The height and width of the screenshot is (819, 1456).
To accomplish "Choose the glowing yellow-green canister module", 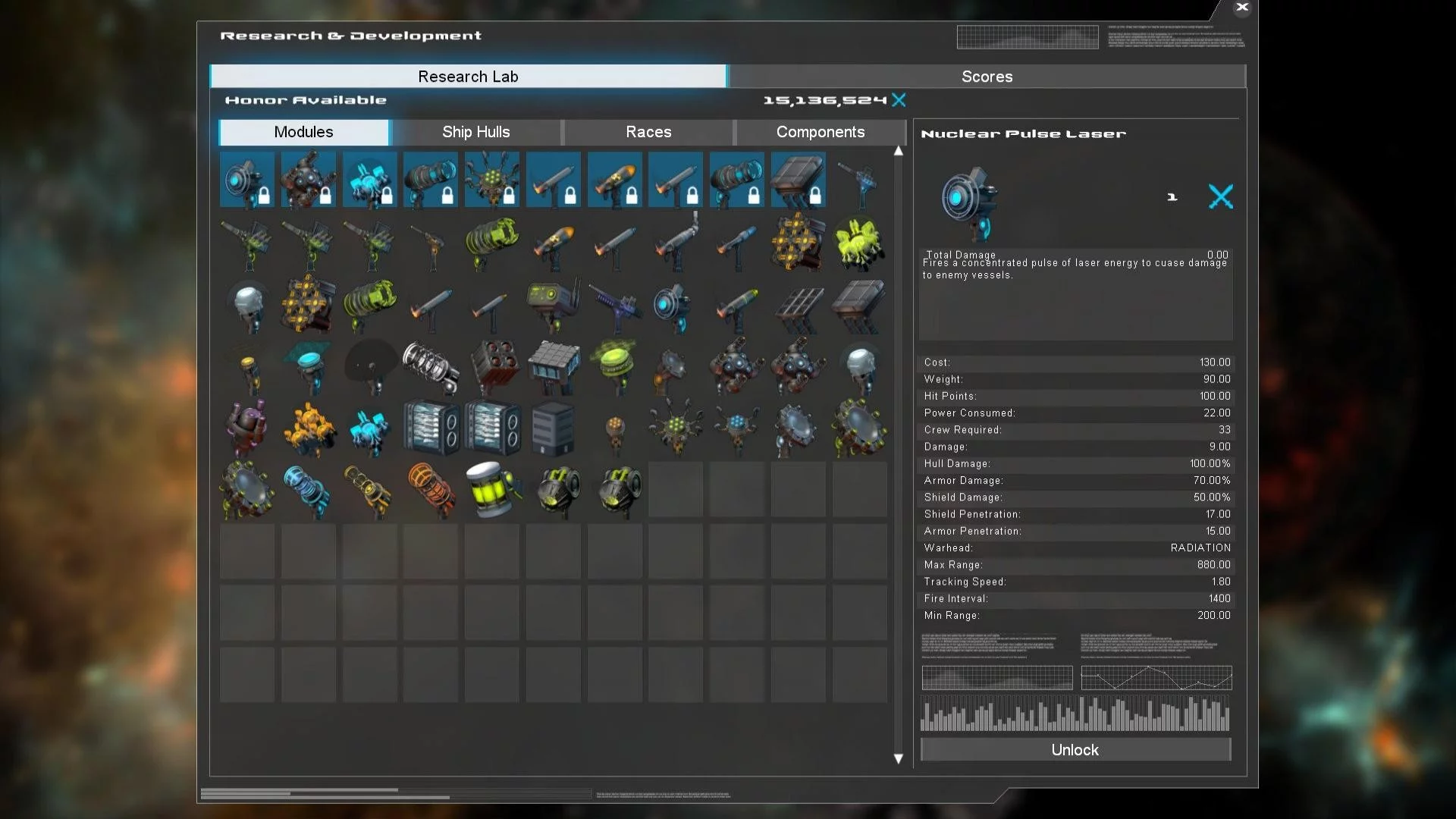I will coord(491,489).
